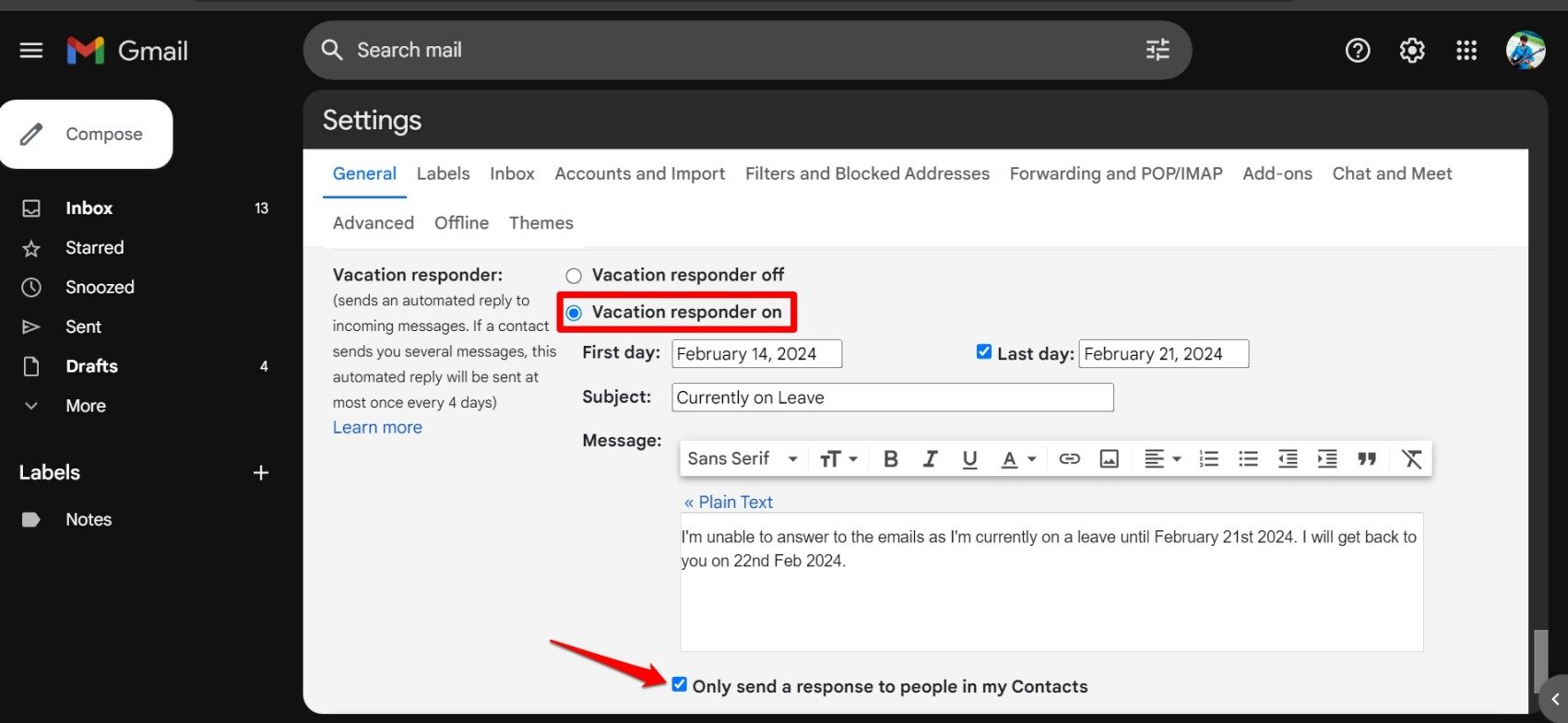
Task: Open the Learn more link
Action: 377,428
